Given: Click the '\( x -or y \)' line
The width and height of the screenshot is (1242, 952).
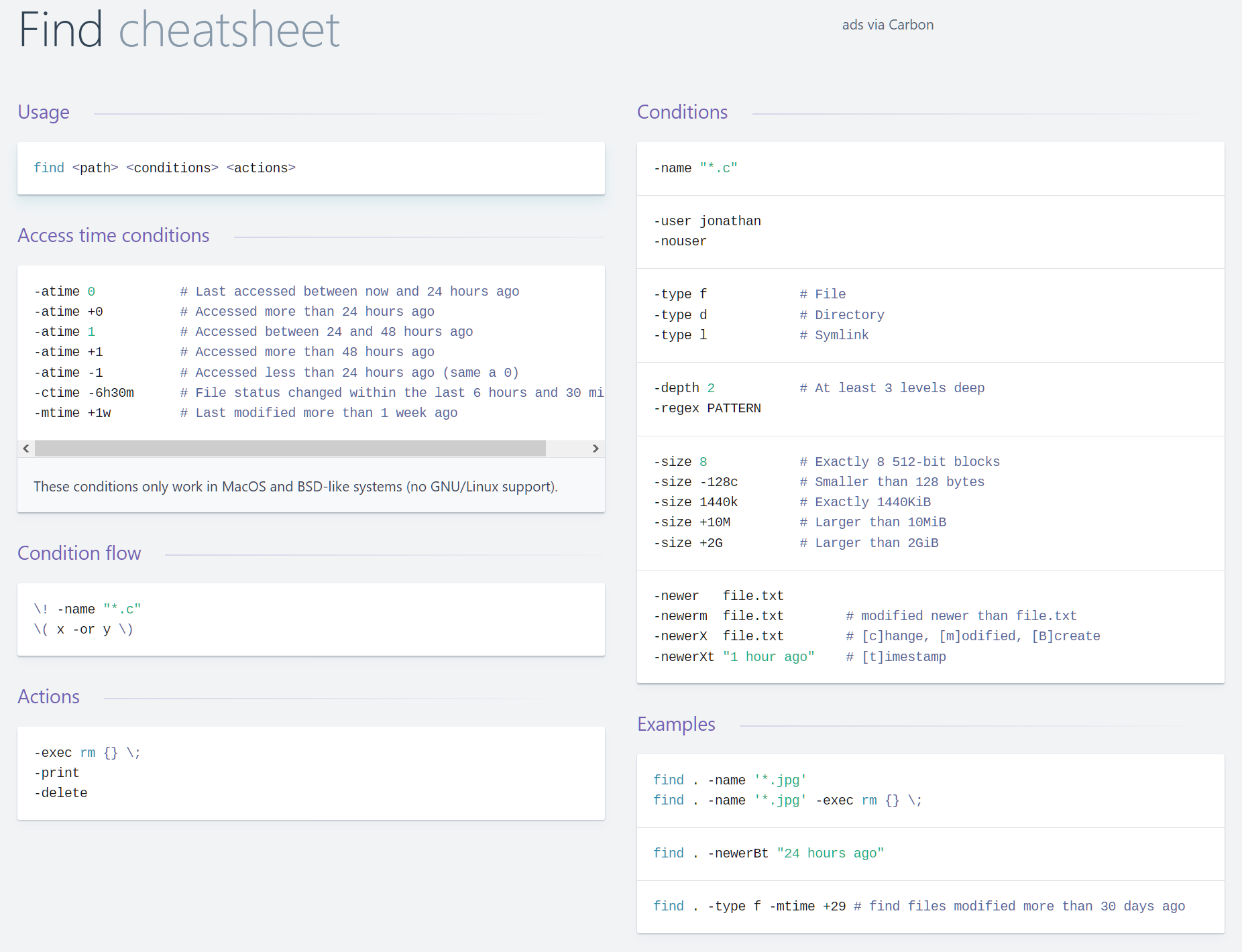Looking at the screenshot, I should (x=83, y=630).
